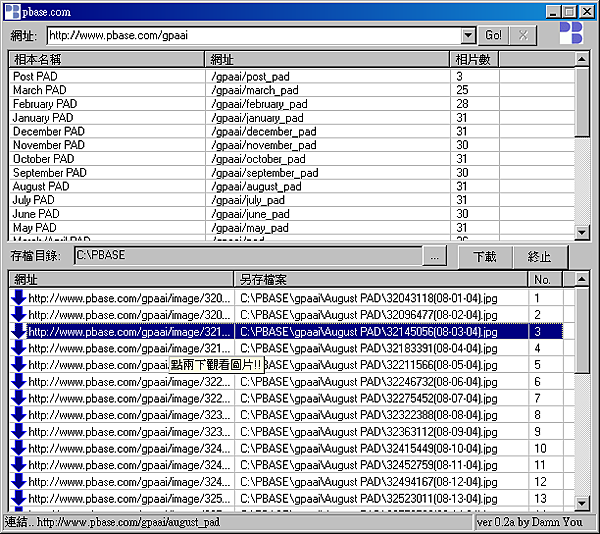This screenshot has height=534, width=600.
Task: Click the arrow icon for row No. 7
Action: (18, 398)
